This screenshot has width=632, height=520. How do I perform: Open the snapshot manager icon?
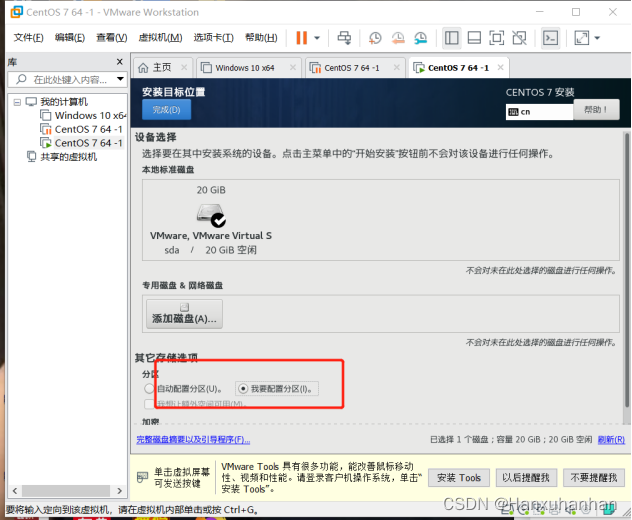pos(420,38)
